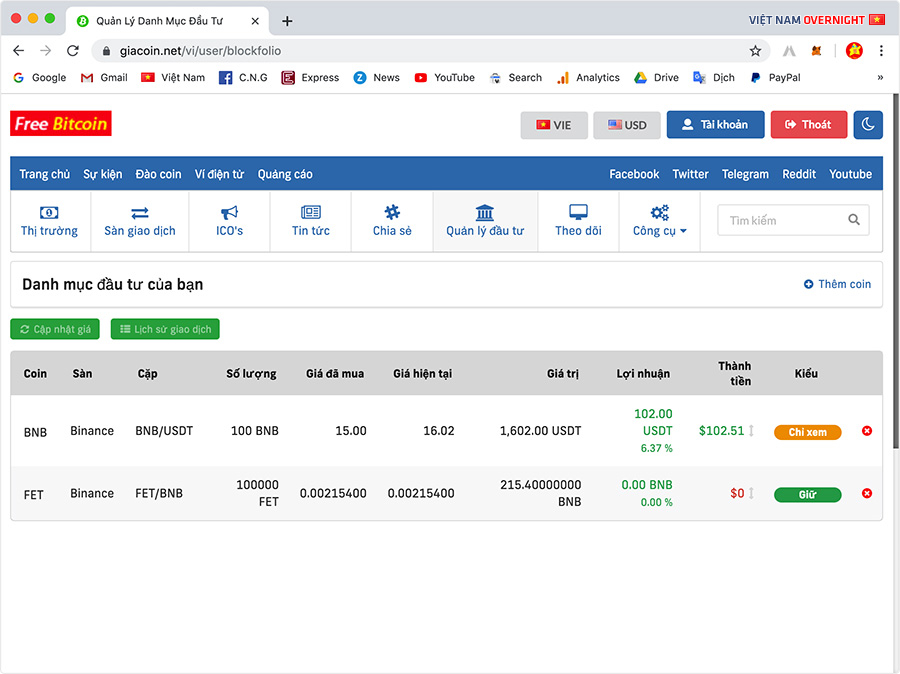Toggle dark mode moon icon
Screen dimensions: 900x674
tap(868, 125)
